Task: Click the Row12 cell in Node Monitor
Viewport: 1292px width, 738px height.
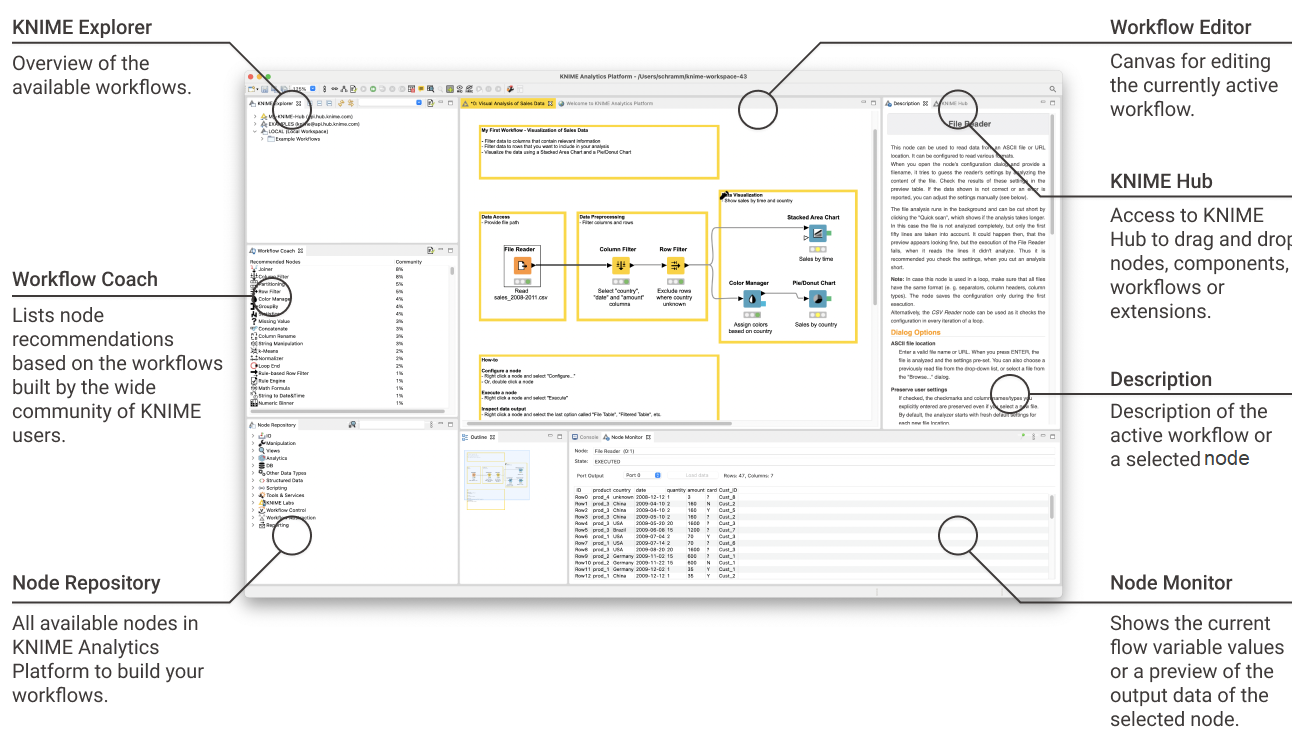Action: point(583,576)
